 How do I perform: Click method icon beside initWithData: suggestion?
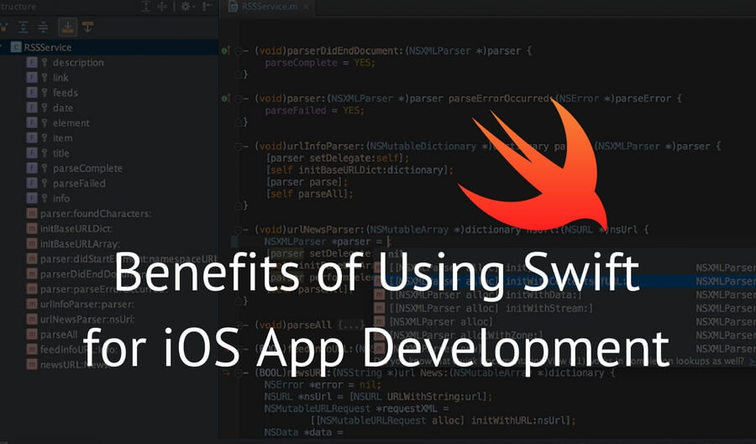pyautogui.click(x=380, y=295)
